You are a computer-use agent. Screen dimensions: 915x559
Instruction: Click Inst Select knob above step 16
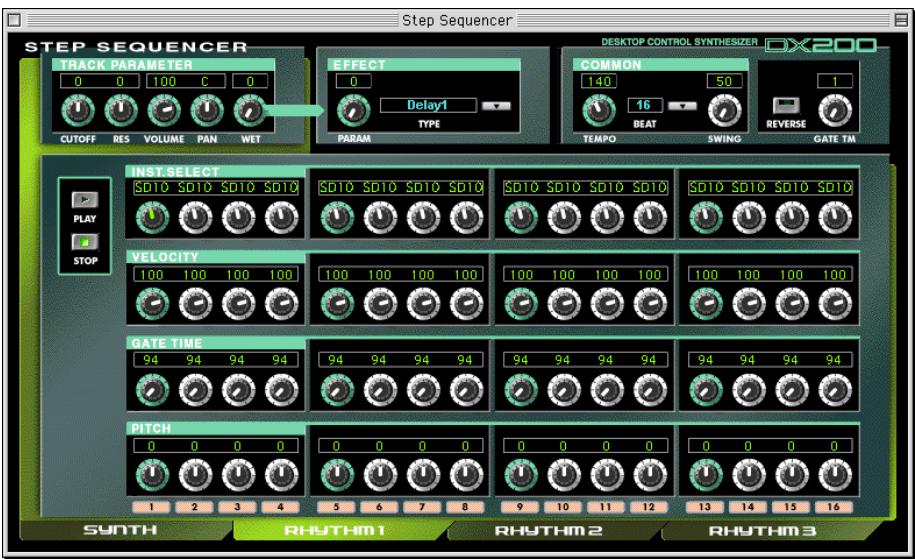[x=835, y=218]
